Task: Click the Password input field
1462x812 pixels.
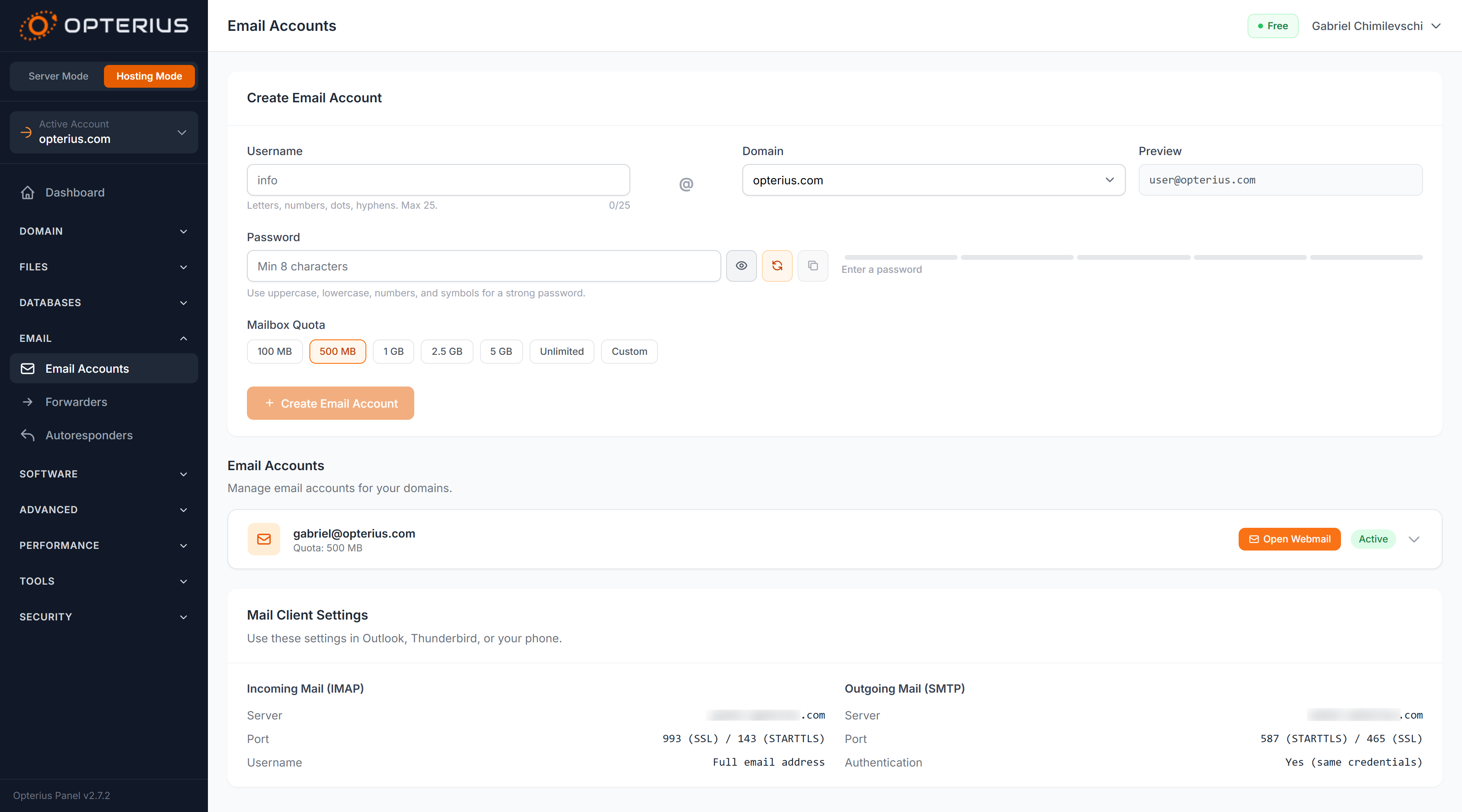Action: [x=484, y=266]
